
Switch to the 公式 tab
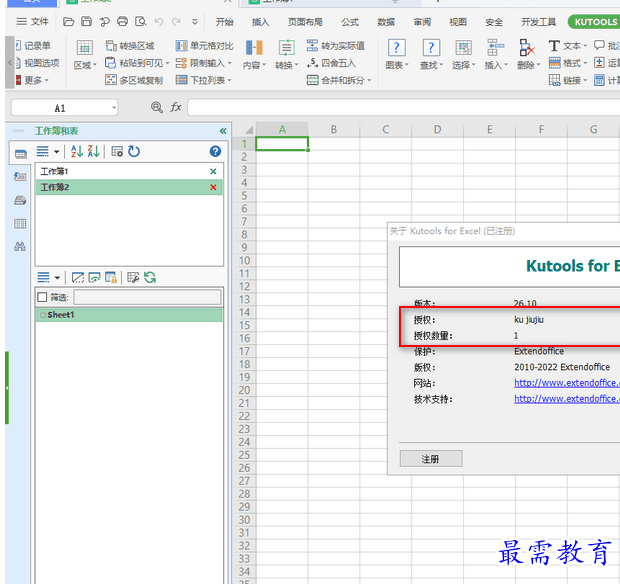click(x=350, y=22)
